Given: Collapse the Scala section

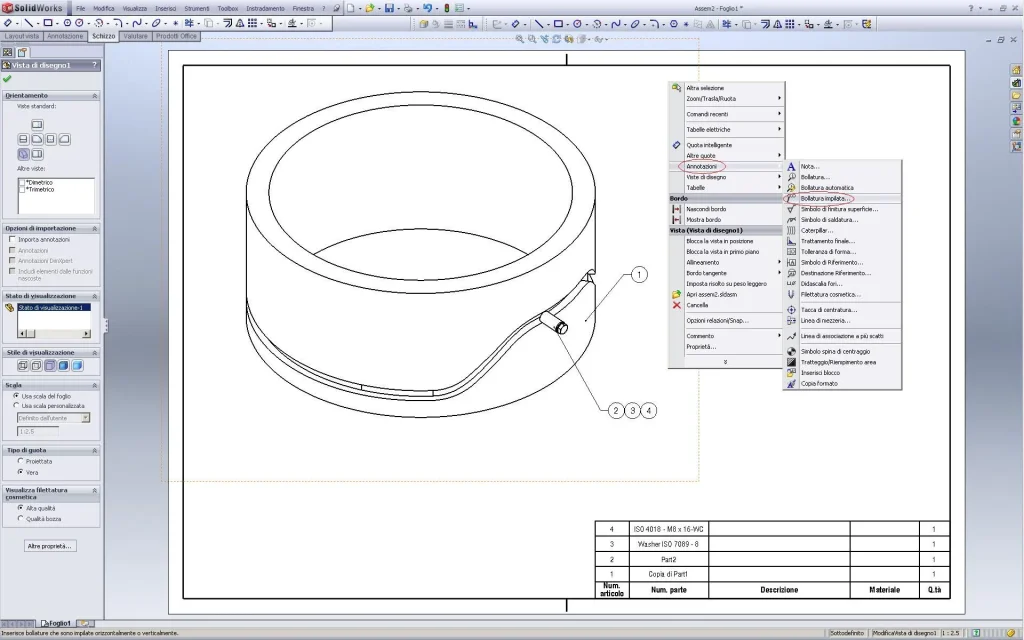Looking at the screenshot, I should click(94, 385).
